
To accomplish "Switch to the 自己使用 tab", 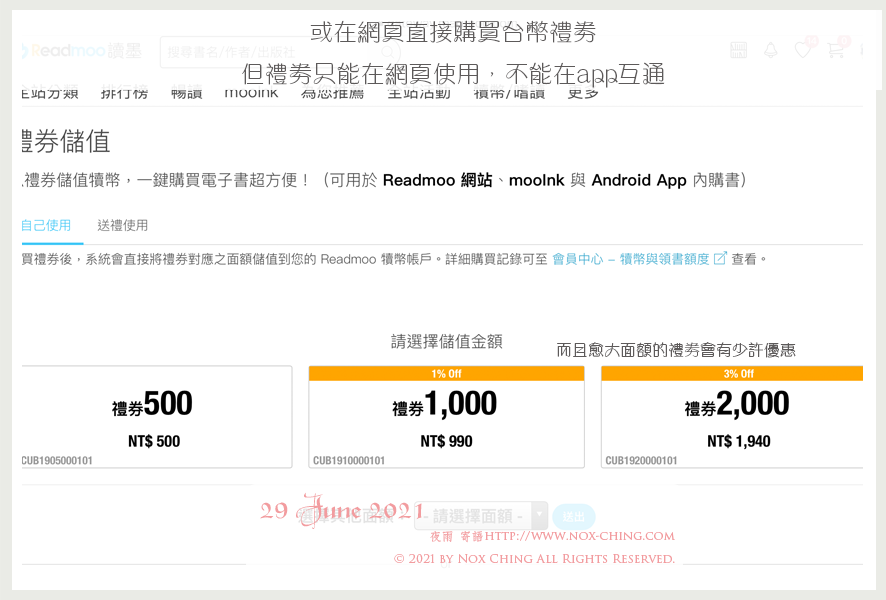I will [46, 225].
